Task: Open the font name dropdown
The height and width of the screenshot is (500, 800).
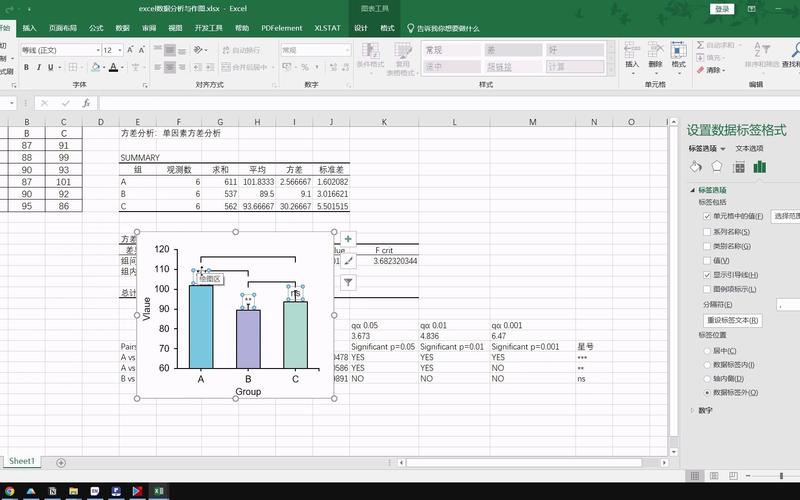Action: pos(98,50)
